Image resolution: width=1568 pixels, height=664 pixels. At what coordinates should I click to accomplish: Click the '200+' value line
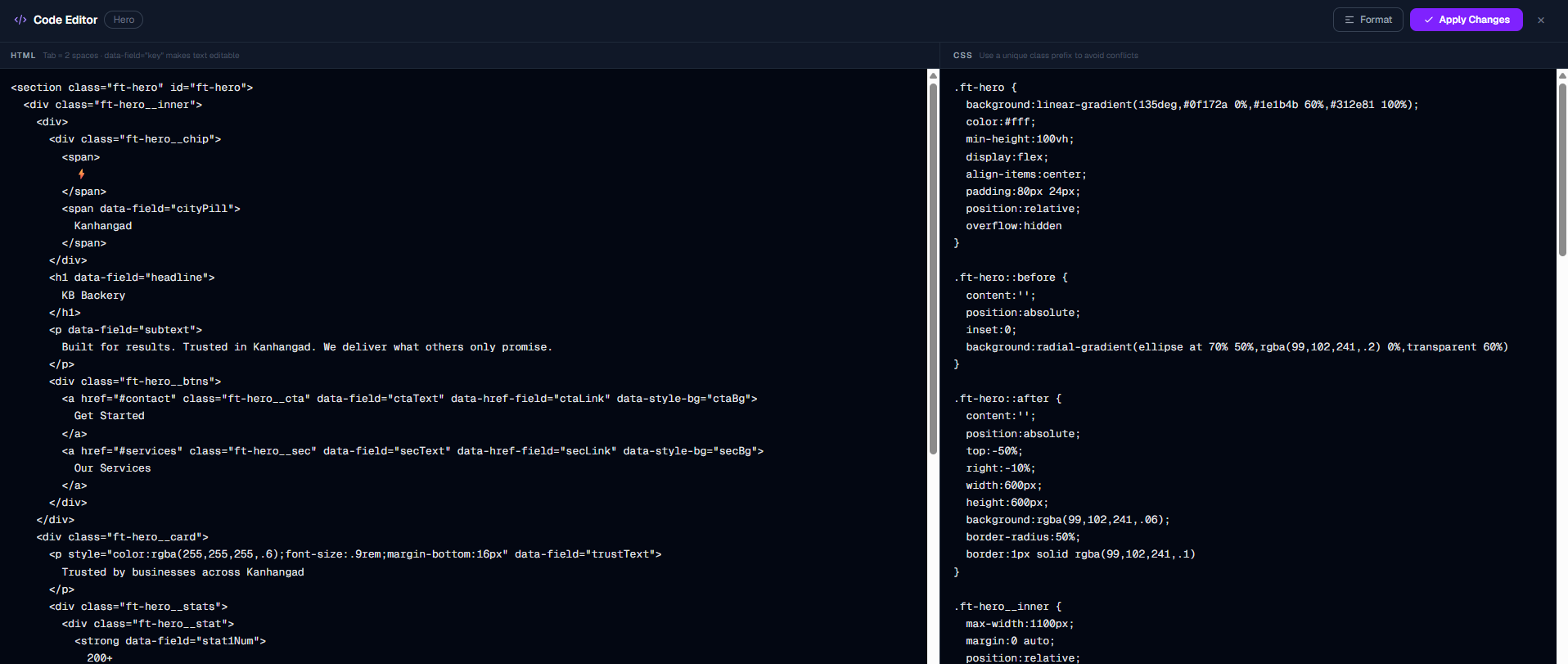[x=100, y=658]
